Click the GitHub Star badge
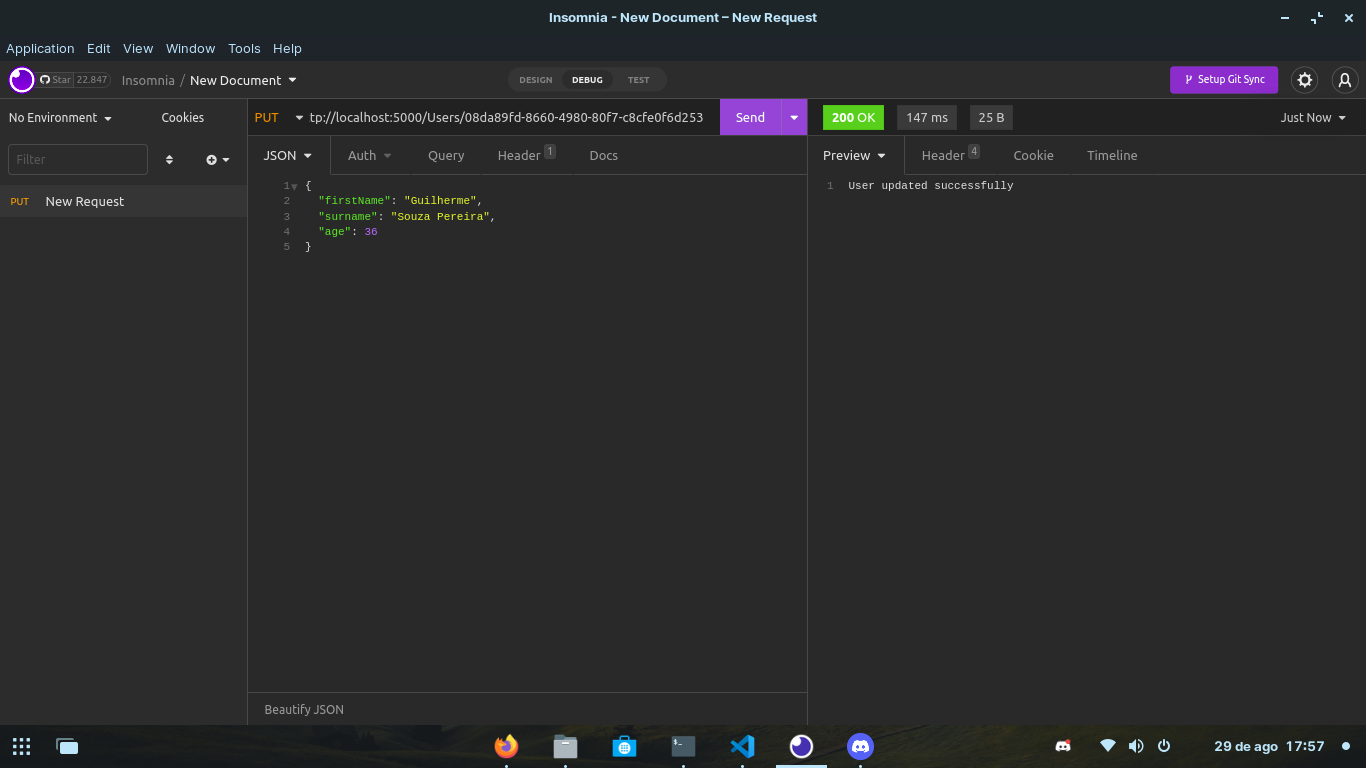1366x768 pixels. click(x=75, y=80)
